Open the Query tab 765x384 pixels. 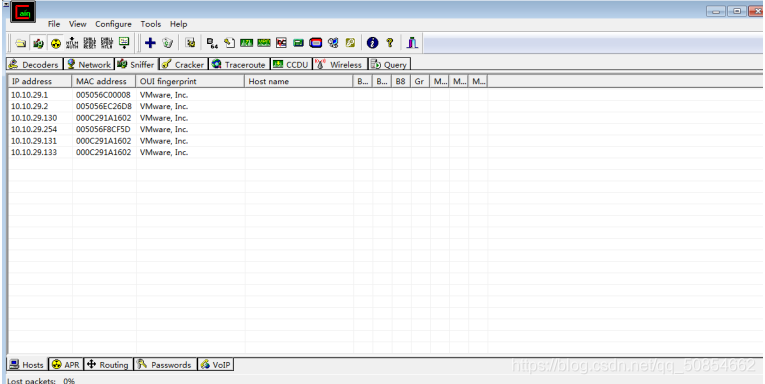point(389,64)
